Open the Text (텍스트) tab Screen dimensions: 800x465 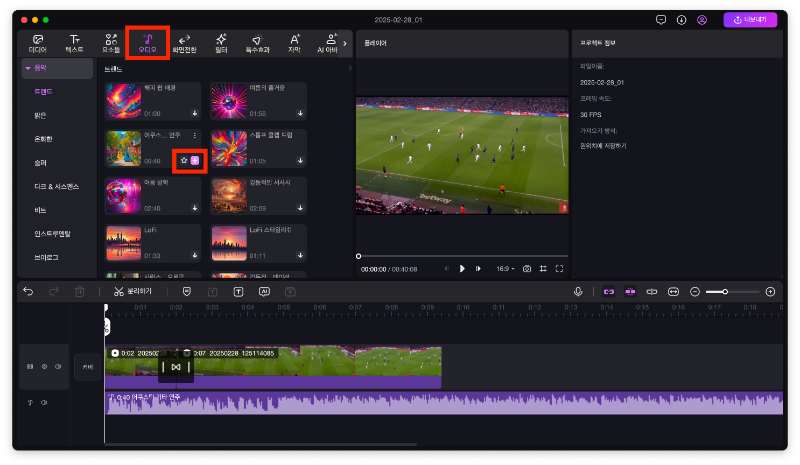tap(74, 43)
